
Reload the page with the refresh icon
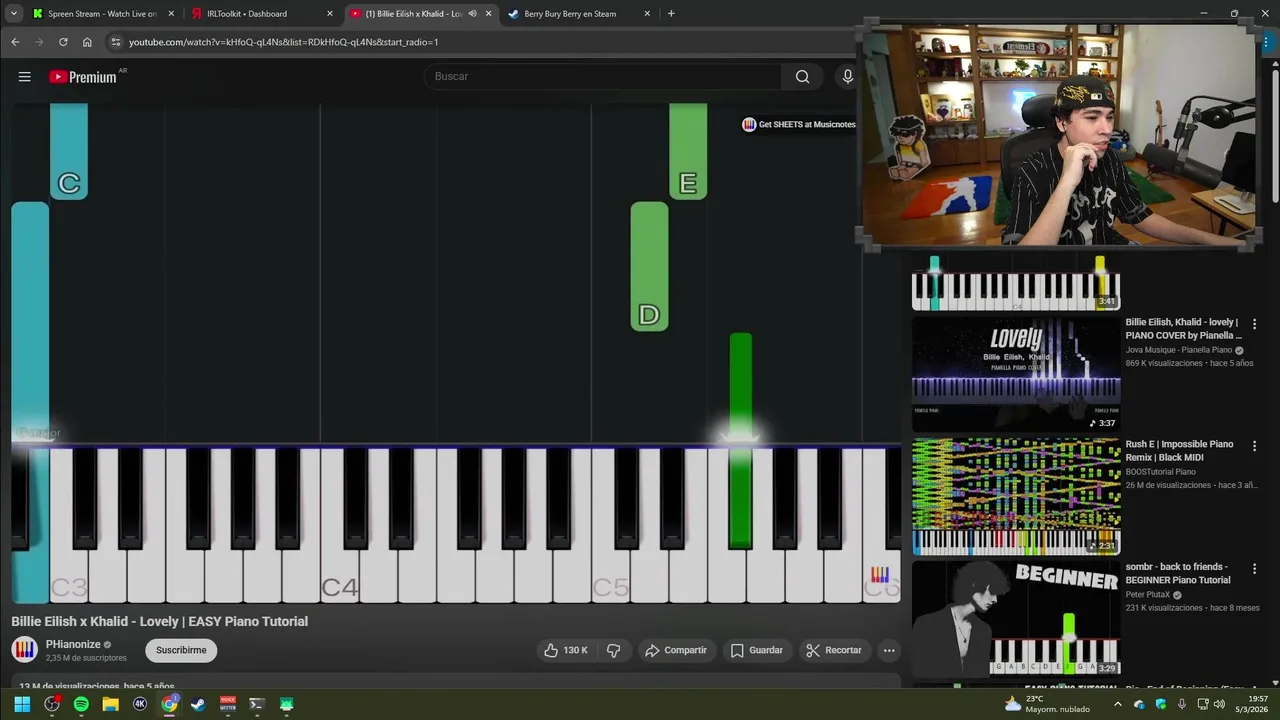pyautogui.click(x=63, y=42)
